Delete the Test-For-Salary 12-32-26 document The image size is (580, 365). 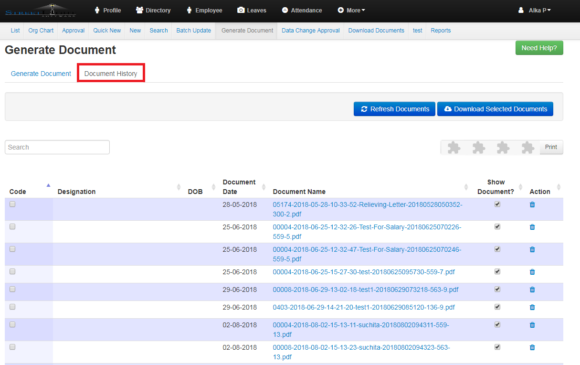tap(532, 227)
